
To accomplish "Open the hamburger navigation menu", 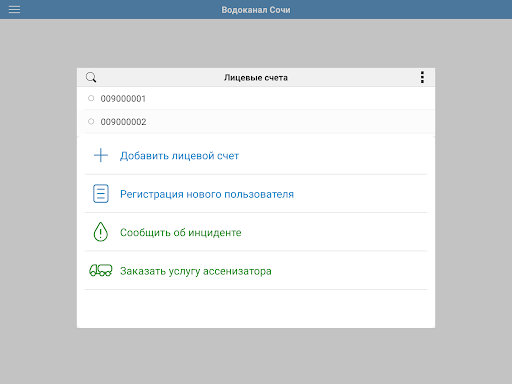I will pos(14,10).
